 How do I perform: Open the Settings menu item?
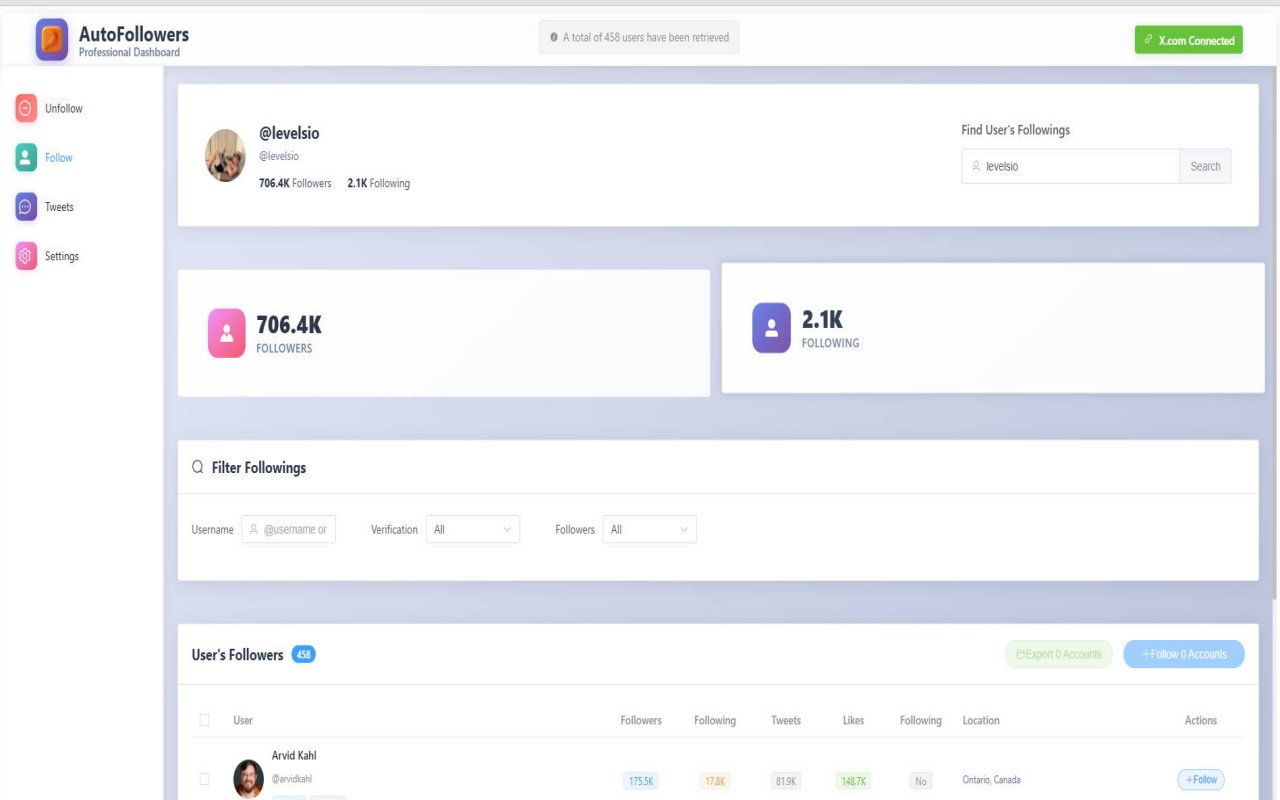click(61, 256)
